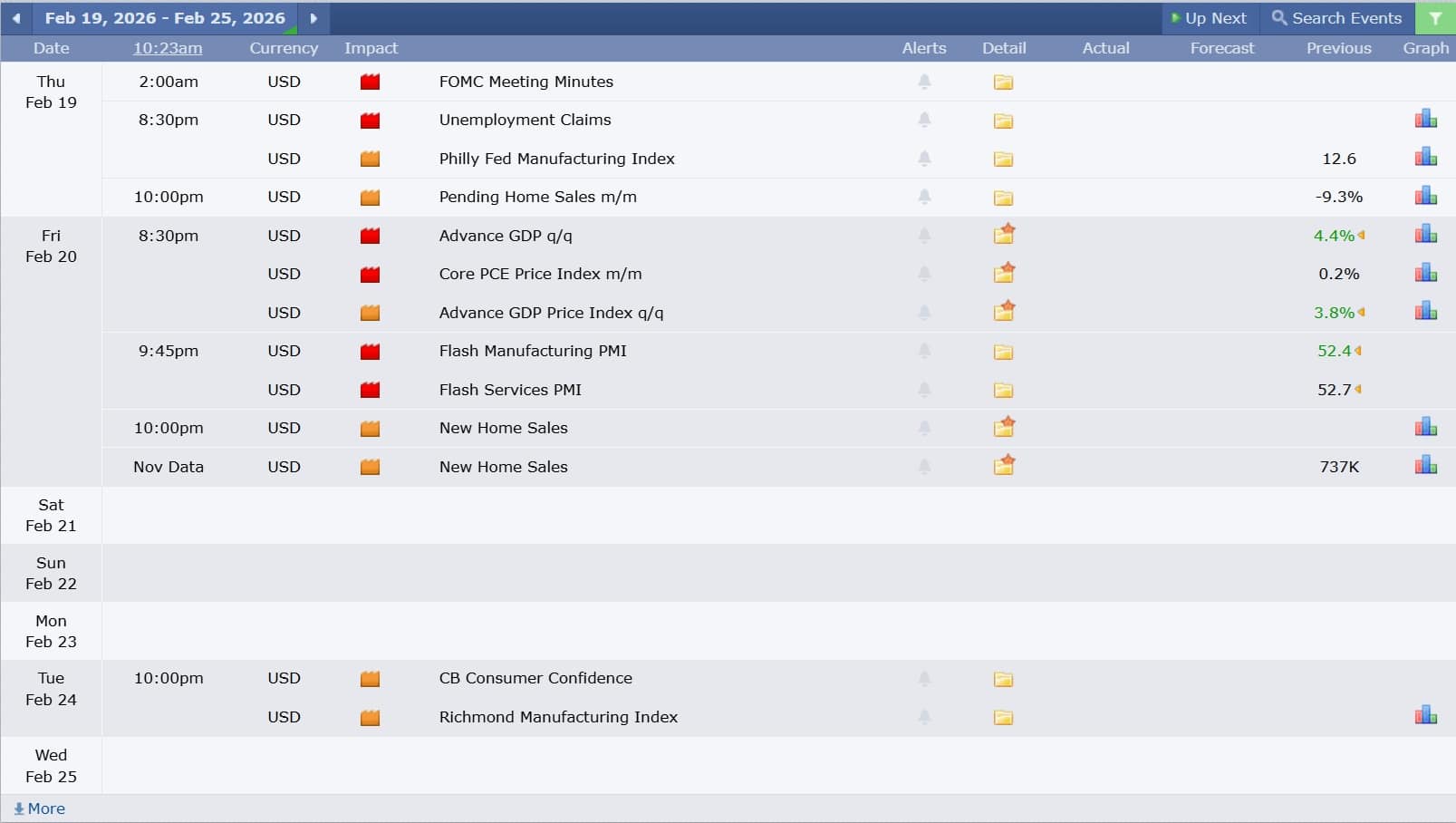Image resolution: width=1456 pixels, height=823 pixels.
Task: Expand the More events link
Action: tap(40, 808)
